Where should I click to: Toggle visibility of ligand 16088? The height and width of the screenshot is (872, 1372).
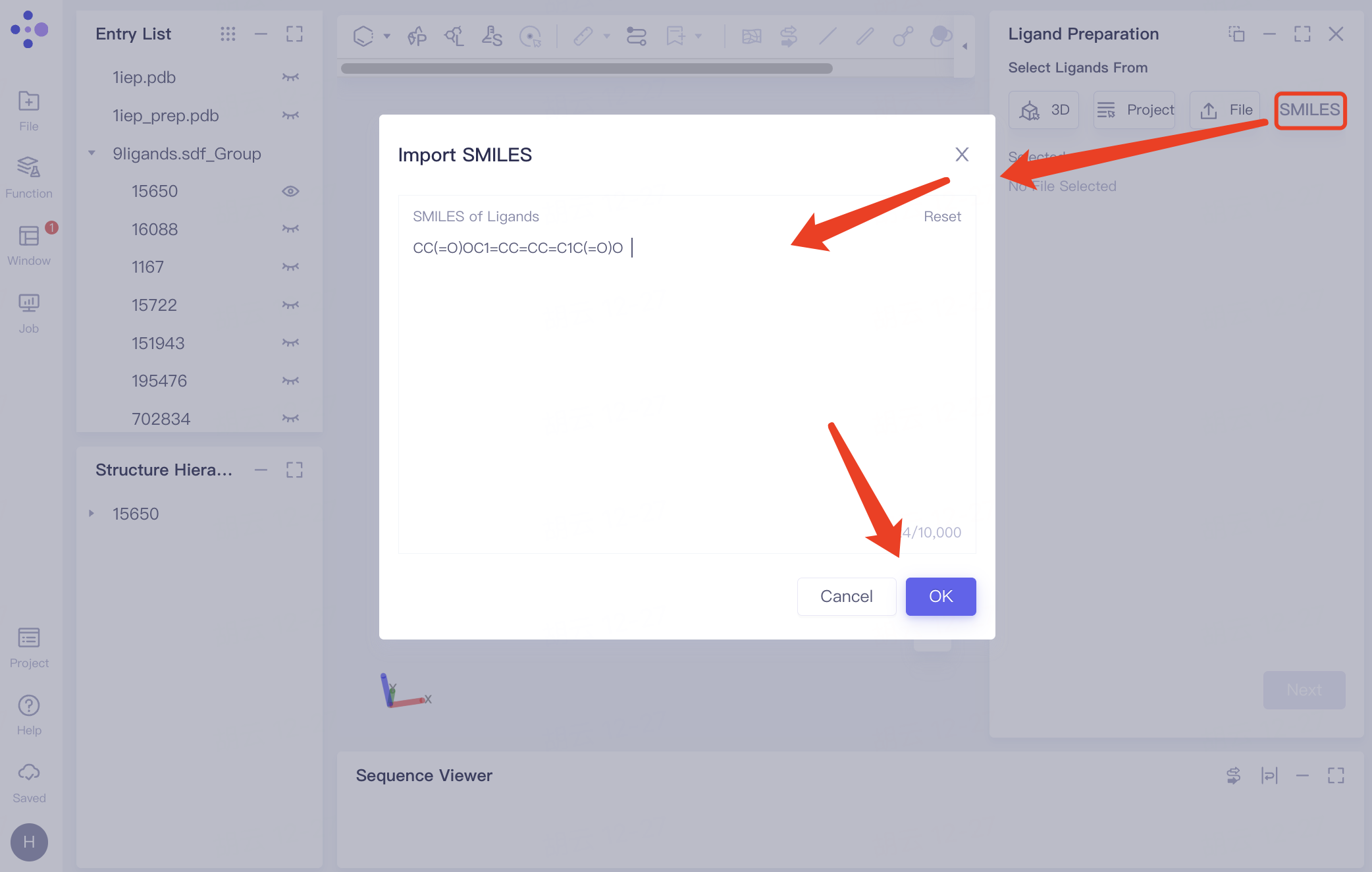point(291,229)
